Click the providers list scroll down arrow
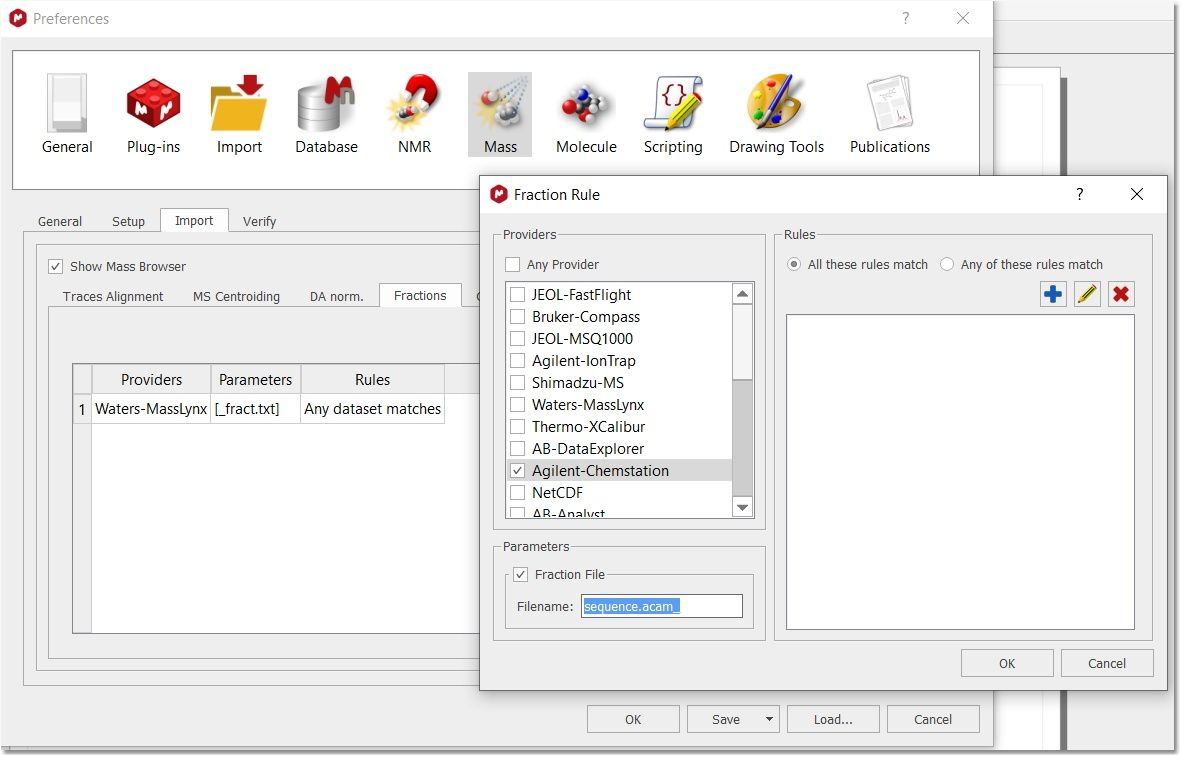Screen dimensions: 1181x757 [743, 508]
